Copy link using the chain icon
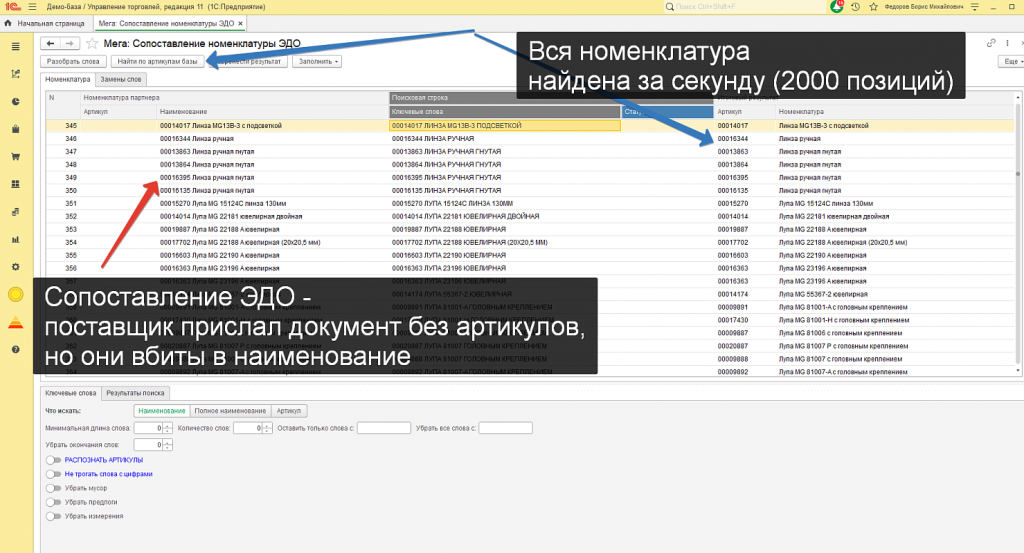 (x=991, y=43)
